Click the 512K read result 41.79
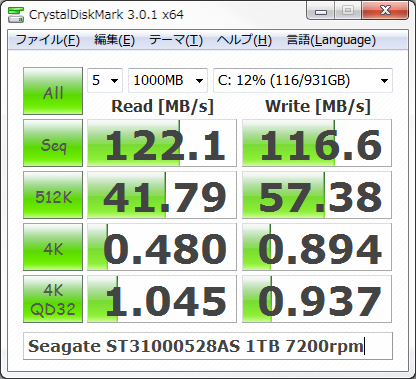The image size is (416, 379). (x=162, y=195)
